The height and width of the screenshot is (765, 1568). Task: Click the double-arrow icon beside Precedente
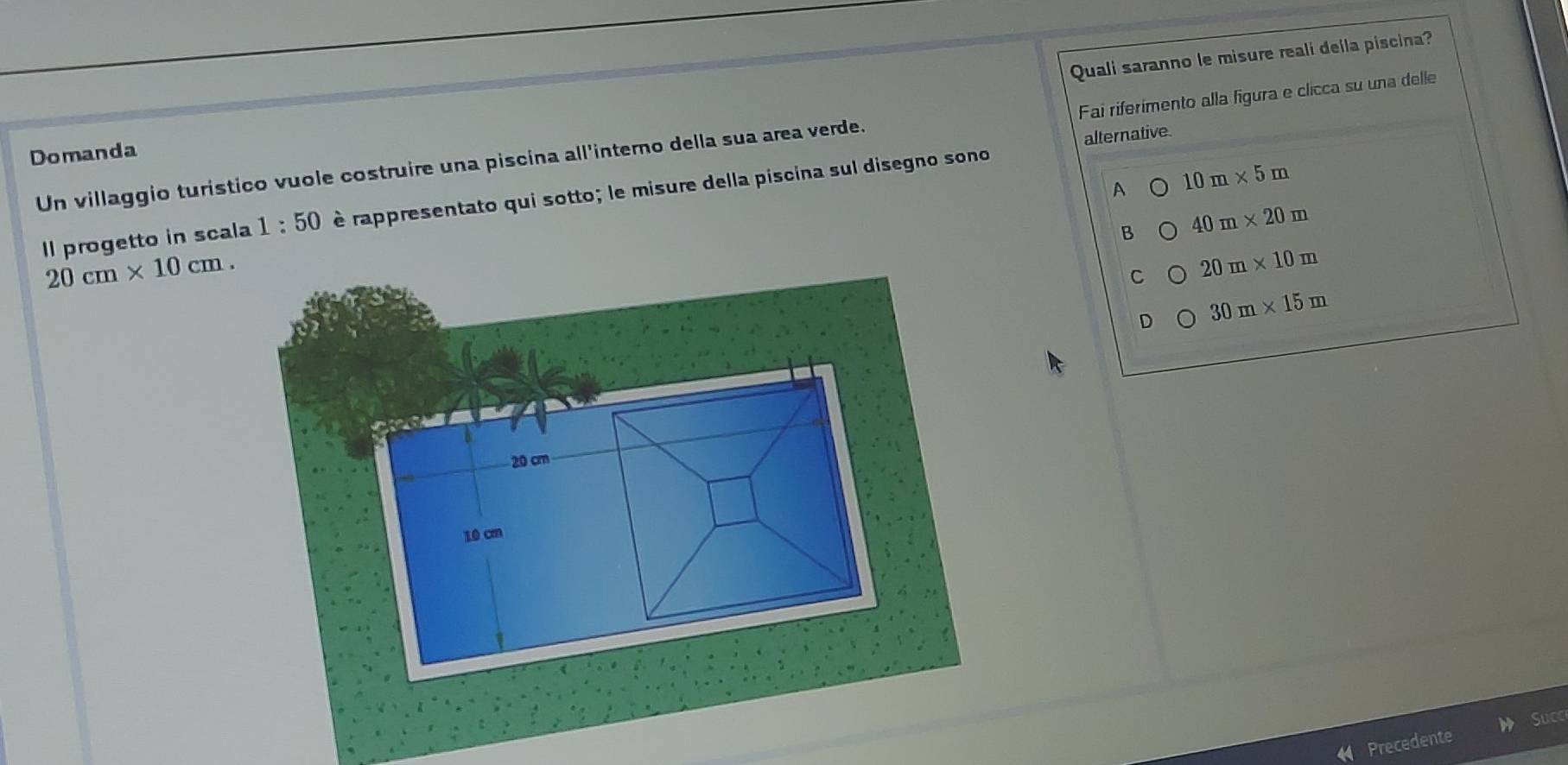click(x=1343, y=753)
